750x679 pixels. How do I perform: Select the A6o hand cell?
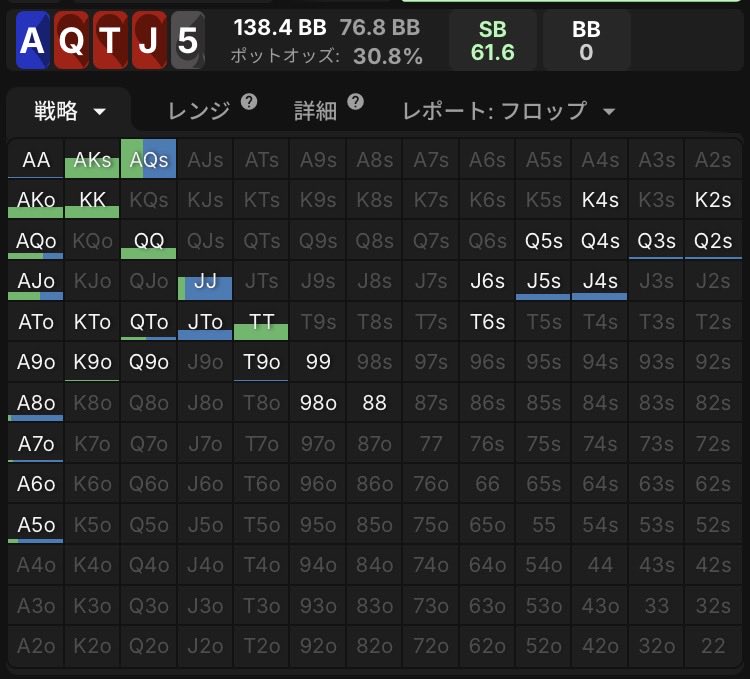pos(35,483)
